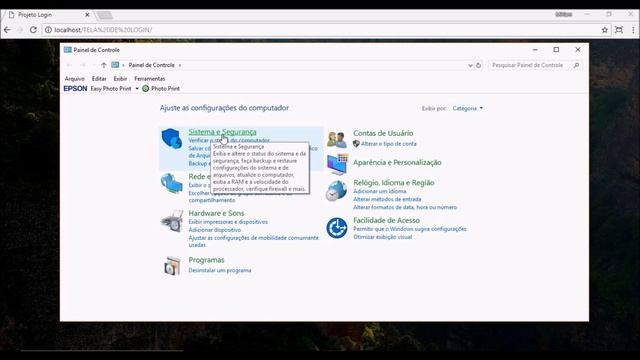Reload the Chrome page
This screenshot has width=640, height=360.
[x=33, y=30]
